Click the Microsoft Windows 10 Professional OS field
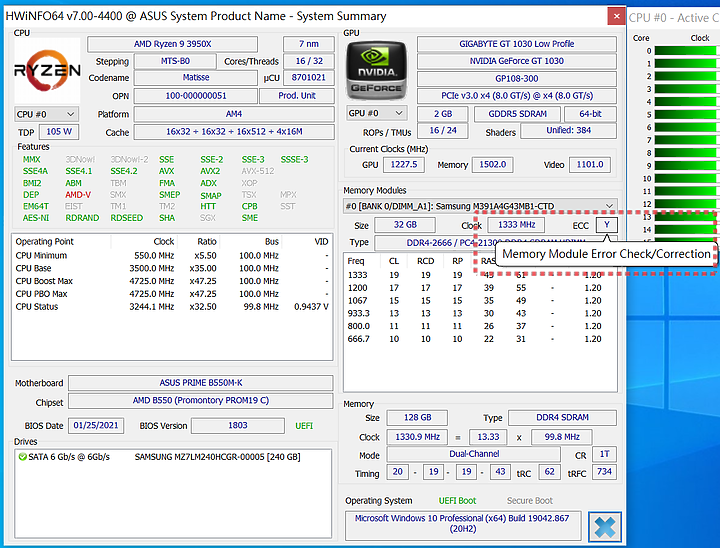 (x=463, y=524)
